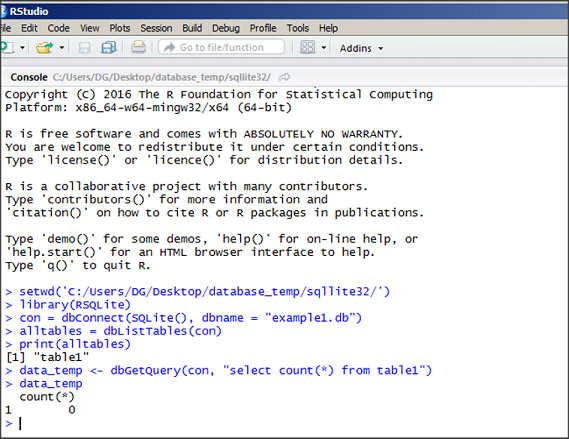Click the Go to file/function field

[221, 47]
